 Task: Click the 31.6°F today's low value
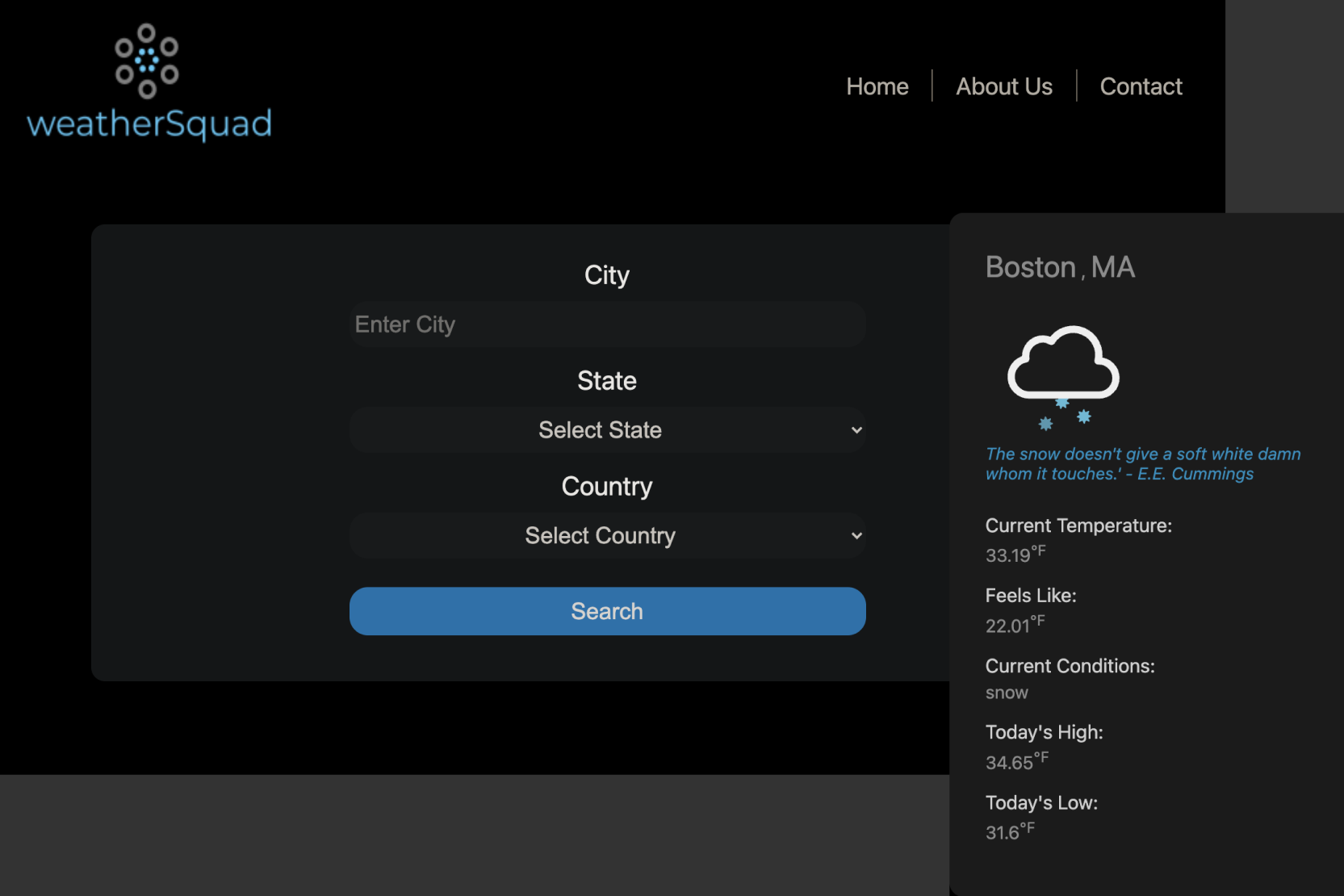pos(1009,831)
